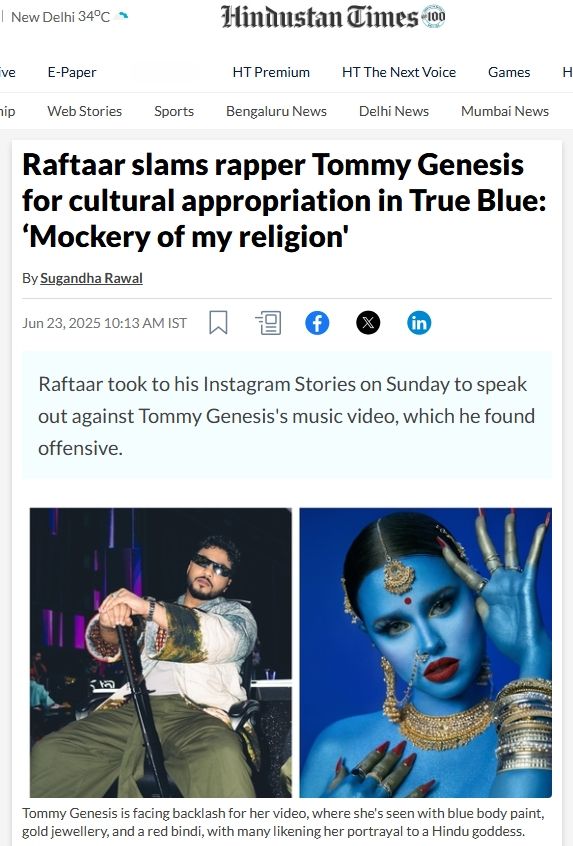The image size is (573, 846).
Task: Open HT Premium section
Action: tap(271, 72)
